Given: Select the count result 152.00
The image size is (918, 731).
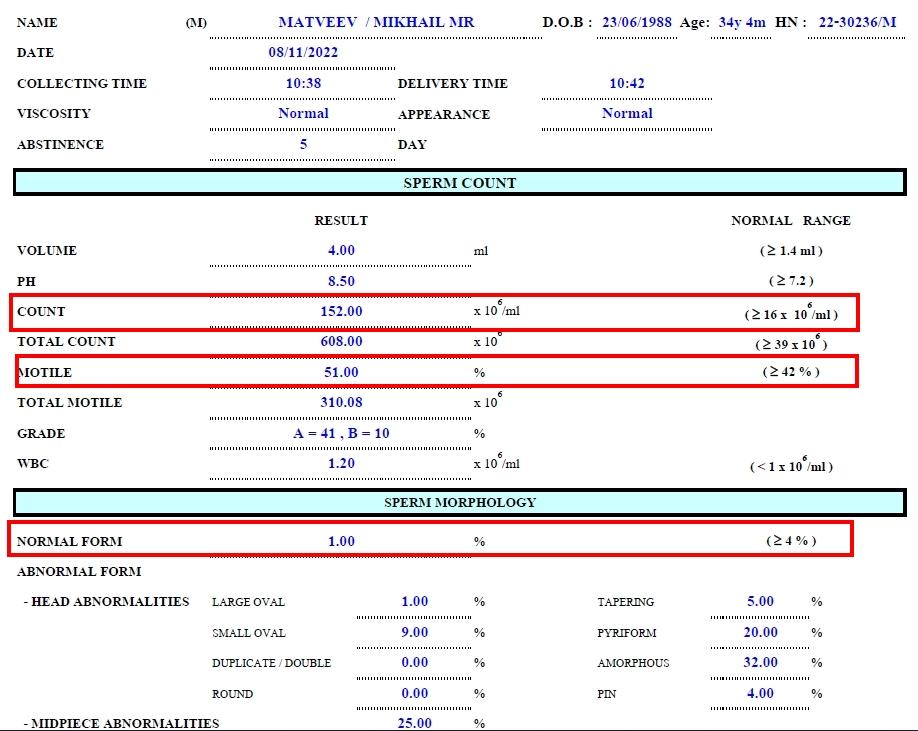Looking at the screenshot, I should click(341, 311).
